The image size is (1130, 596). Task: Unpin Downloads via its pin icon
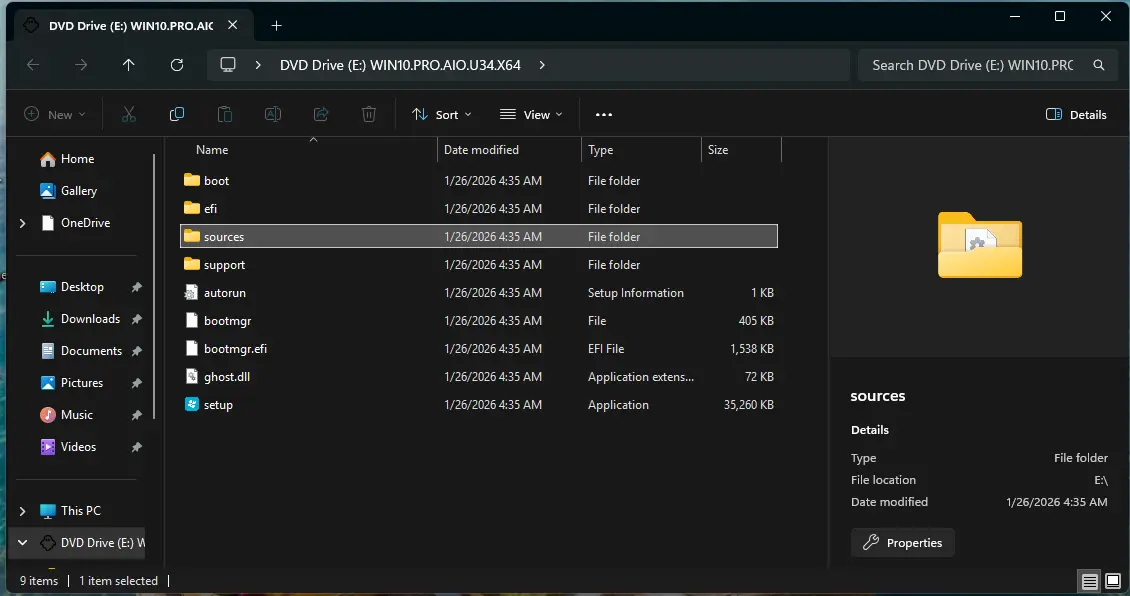(x=136, y=319)
